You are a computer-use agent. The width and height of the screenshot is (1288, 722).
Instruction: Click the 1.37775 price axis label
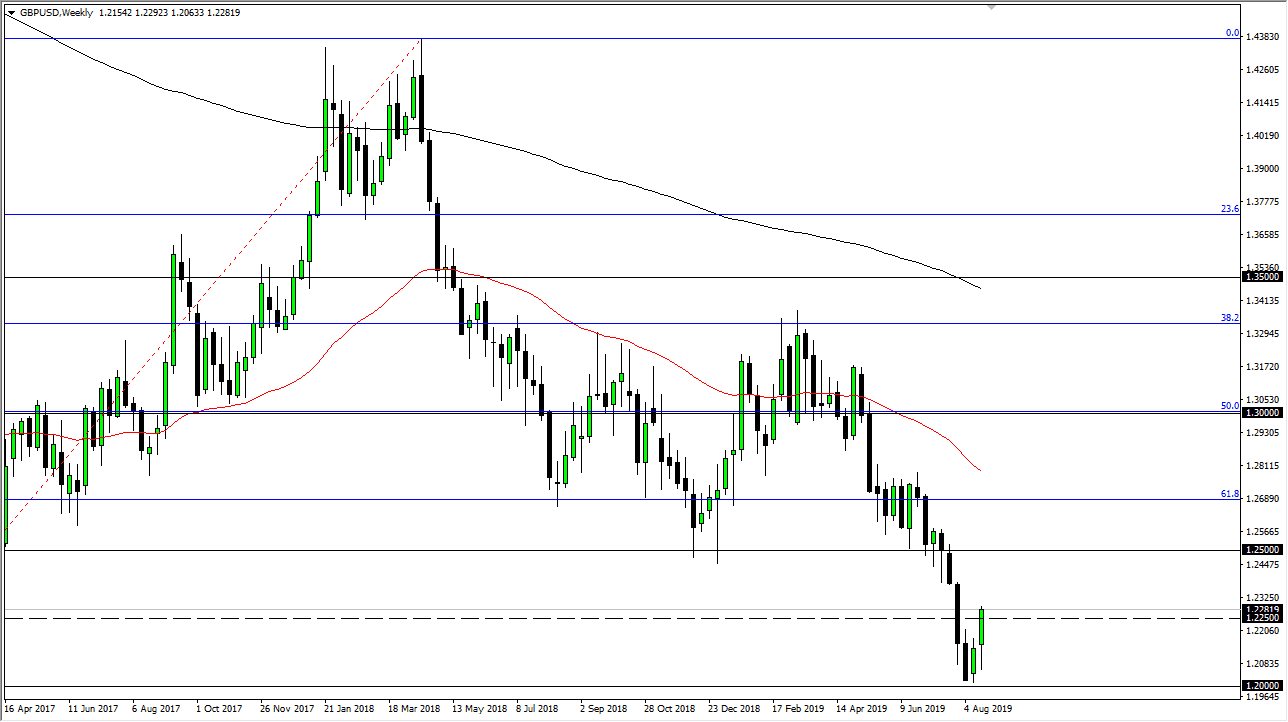tap(1264, 202)
